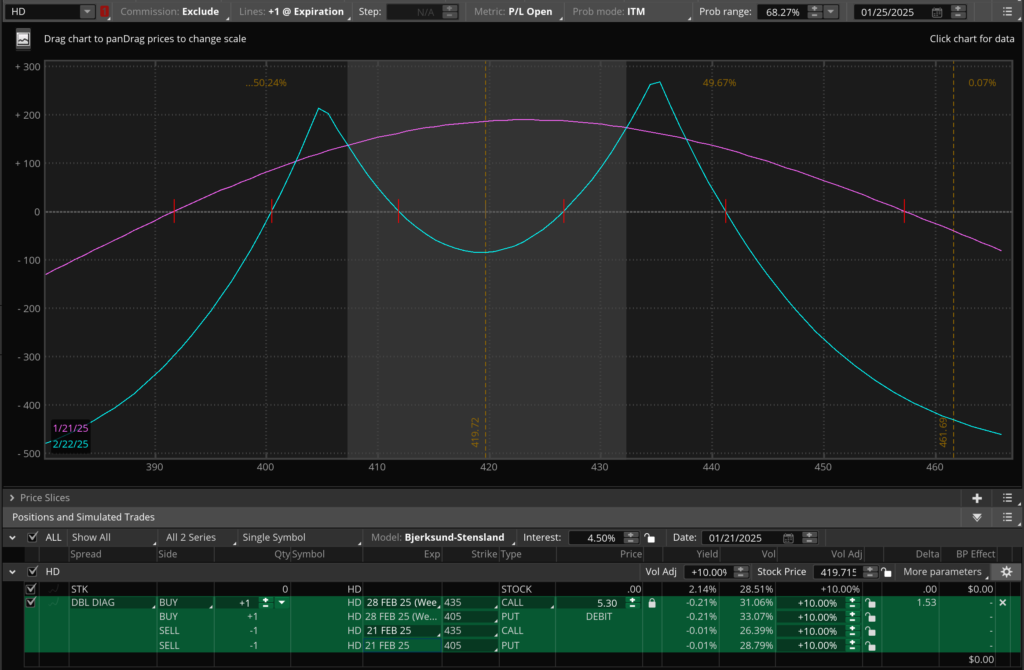Image resolution: width=1024 pixels, height=670 pixels.
Task: Open the quantity dropdown arrow next to +1
Action: (281, 603)
